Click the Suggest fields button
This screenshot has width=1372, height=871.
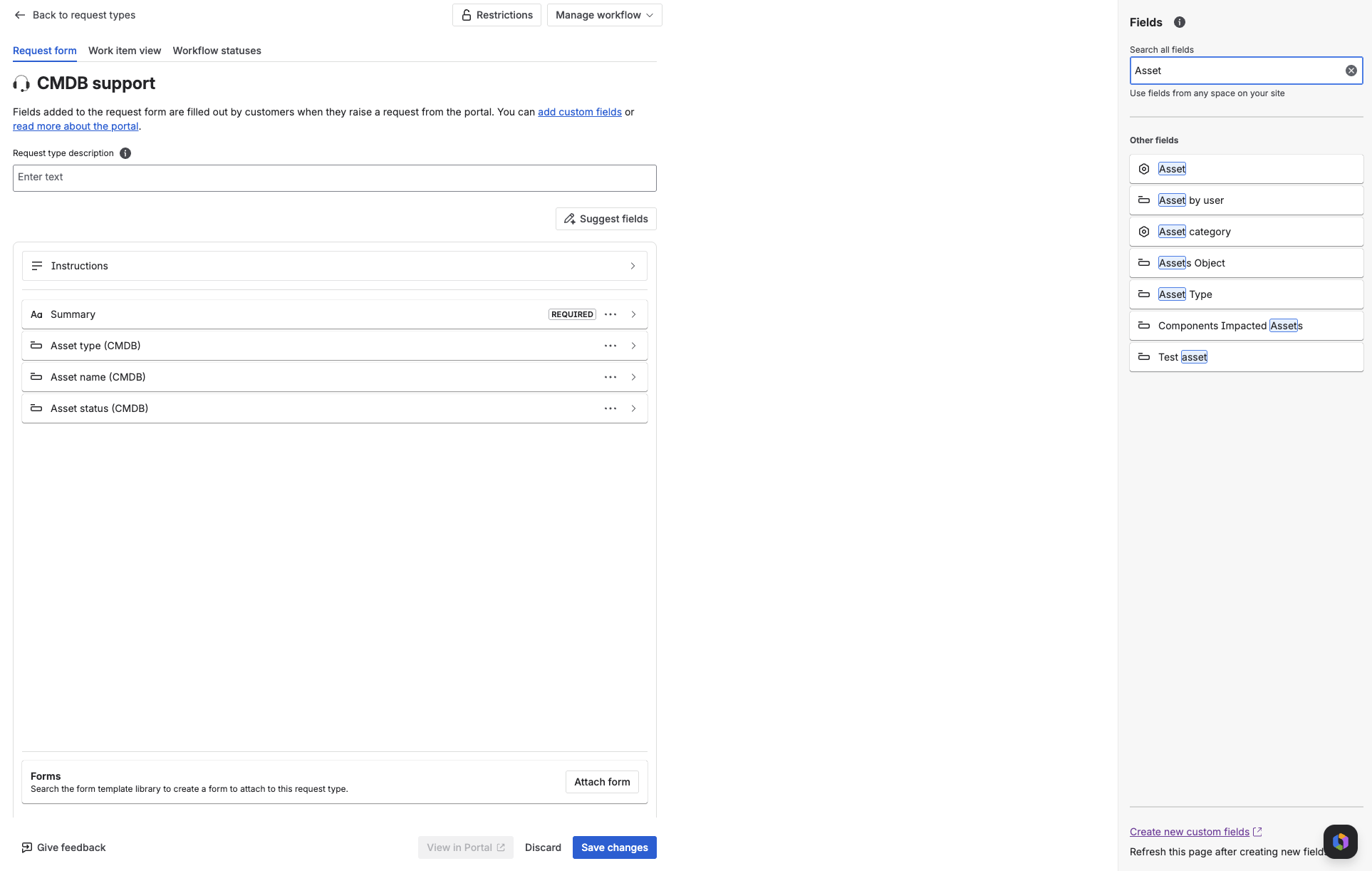[x=606, y=219]
